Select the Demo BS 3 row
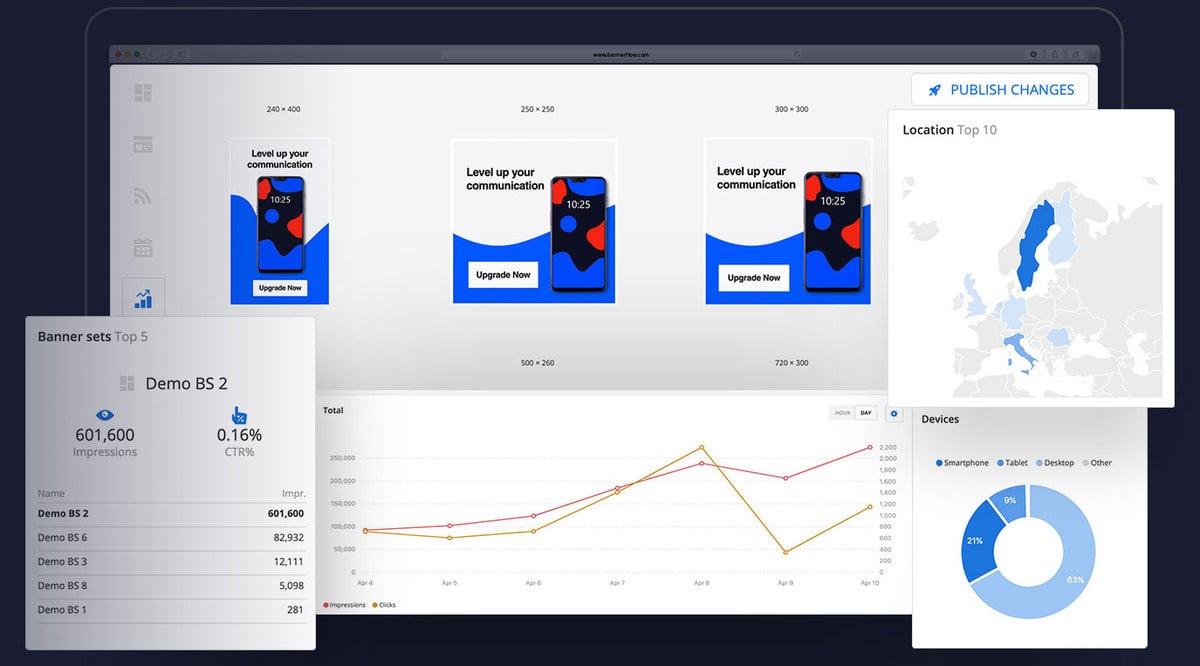 (171, 562)
